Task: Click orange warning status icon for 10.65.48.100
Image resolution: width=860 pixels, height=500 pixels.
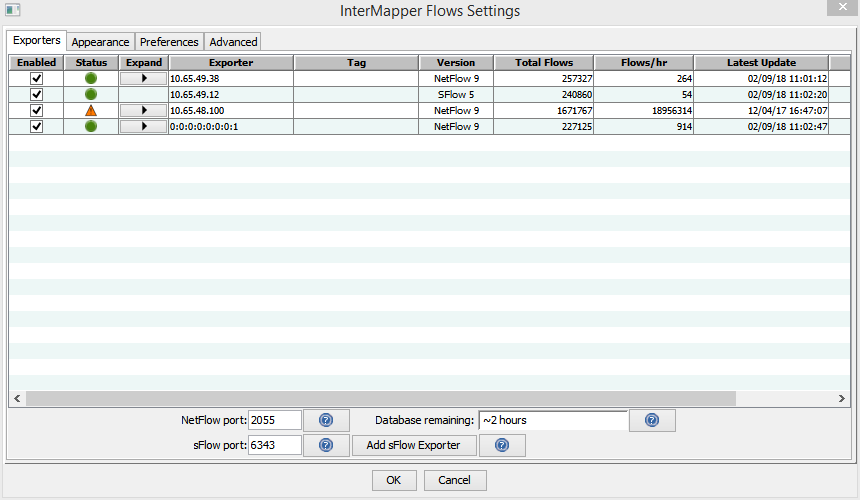Action: pyautogui.click(x=91, y=110)
